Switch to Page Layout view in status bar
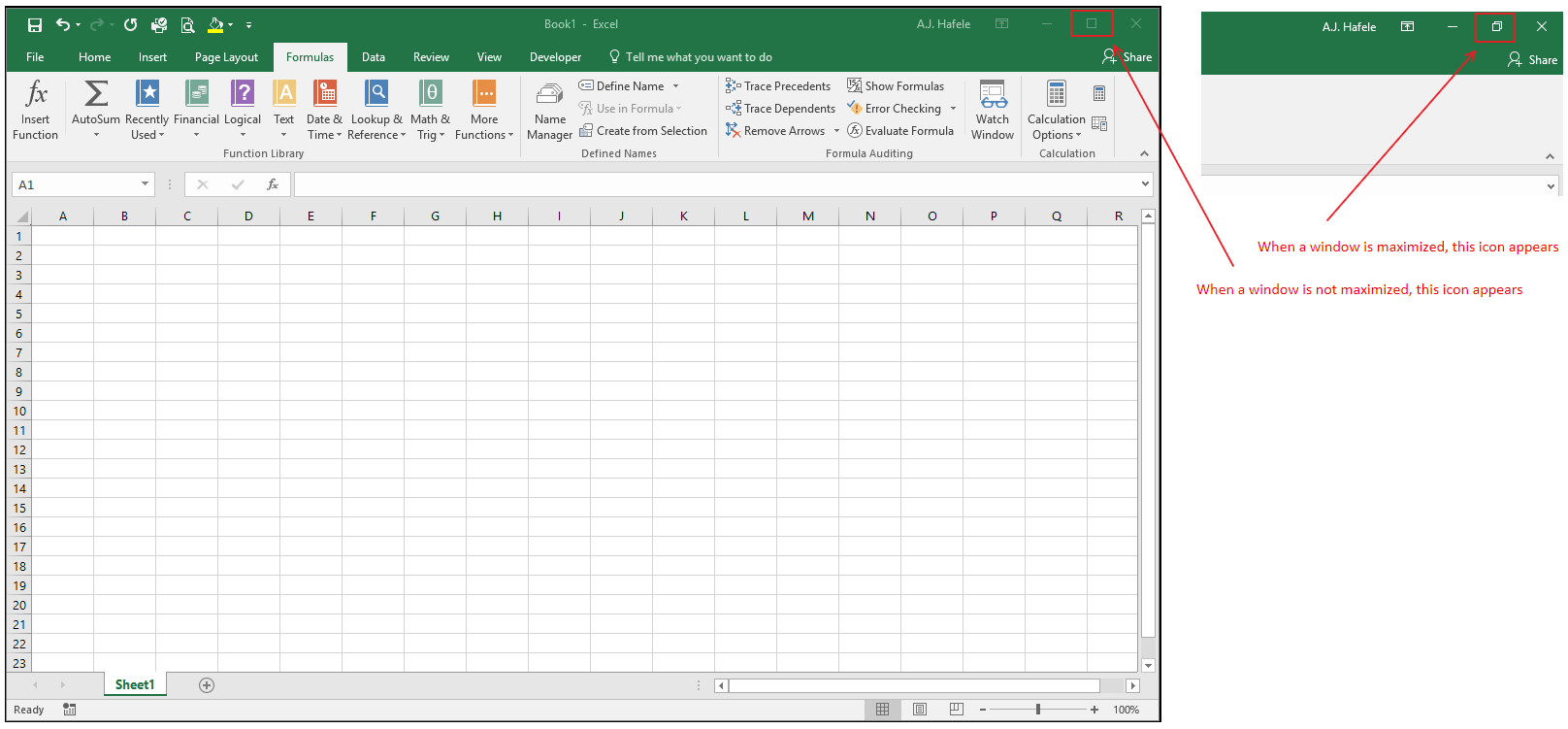1568x729 pixels. pyautogui.click(x=919, y=710)
